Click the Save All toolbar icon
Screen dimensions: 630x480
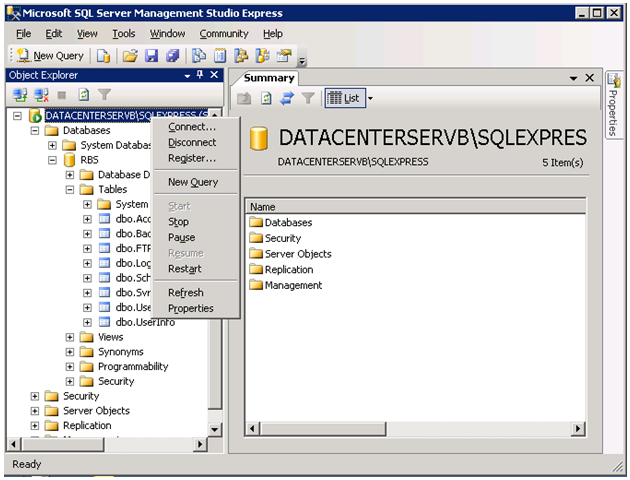pyautogui.click(x=172, y=56)
